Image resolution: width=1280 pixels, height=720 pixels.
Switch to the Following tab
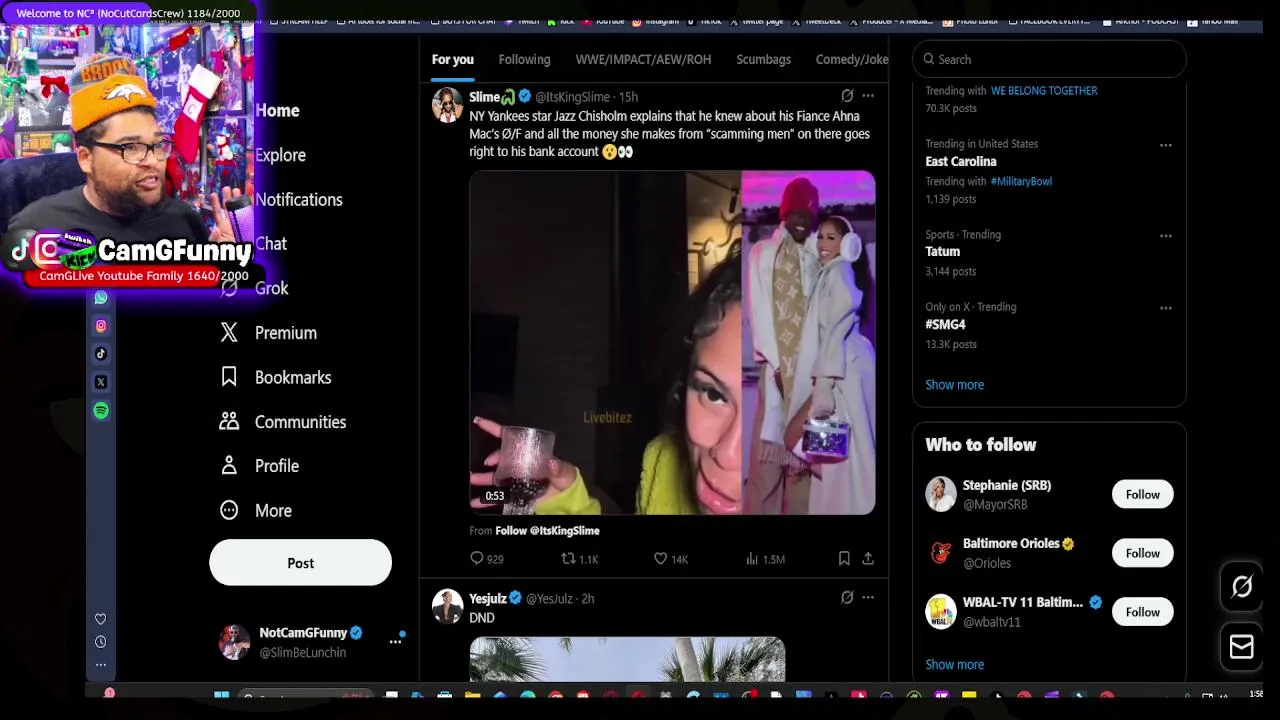coord(524,59)
